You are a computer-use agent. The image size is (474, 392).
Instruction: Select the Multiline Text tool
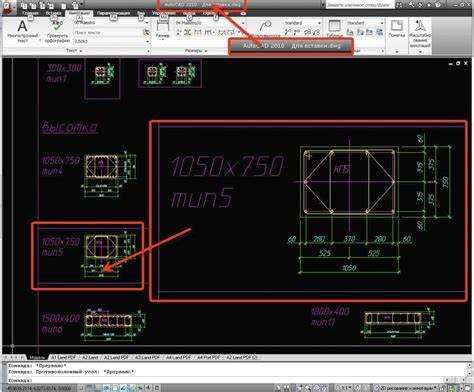click(x=22, y=32)
